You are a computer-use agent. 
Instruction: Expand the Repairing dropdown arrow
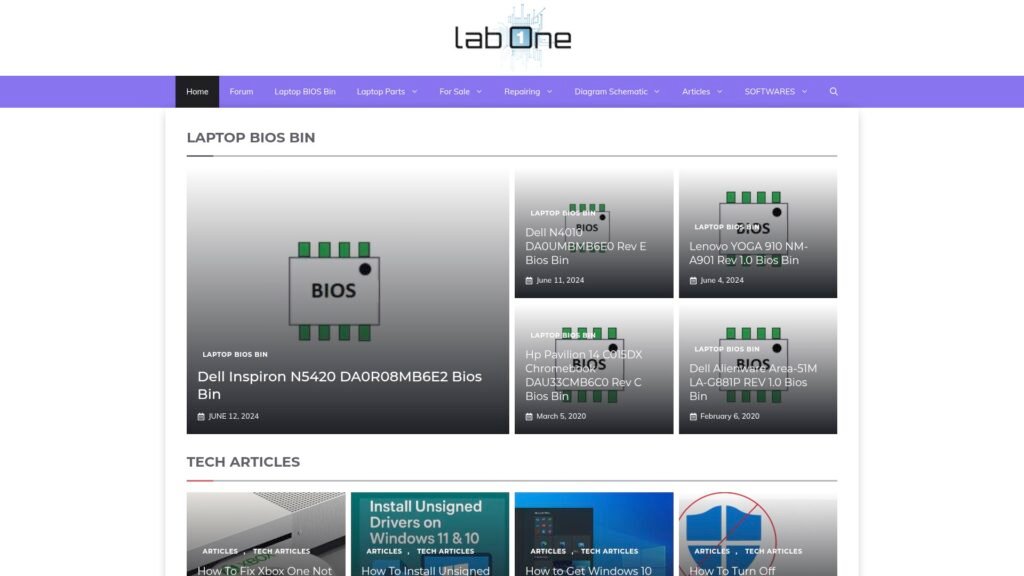click(549, 92)
